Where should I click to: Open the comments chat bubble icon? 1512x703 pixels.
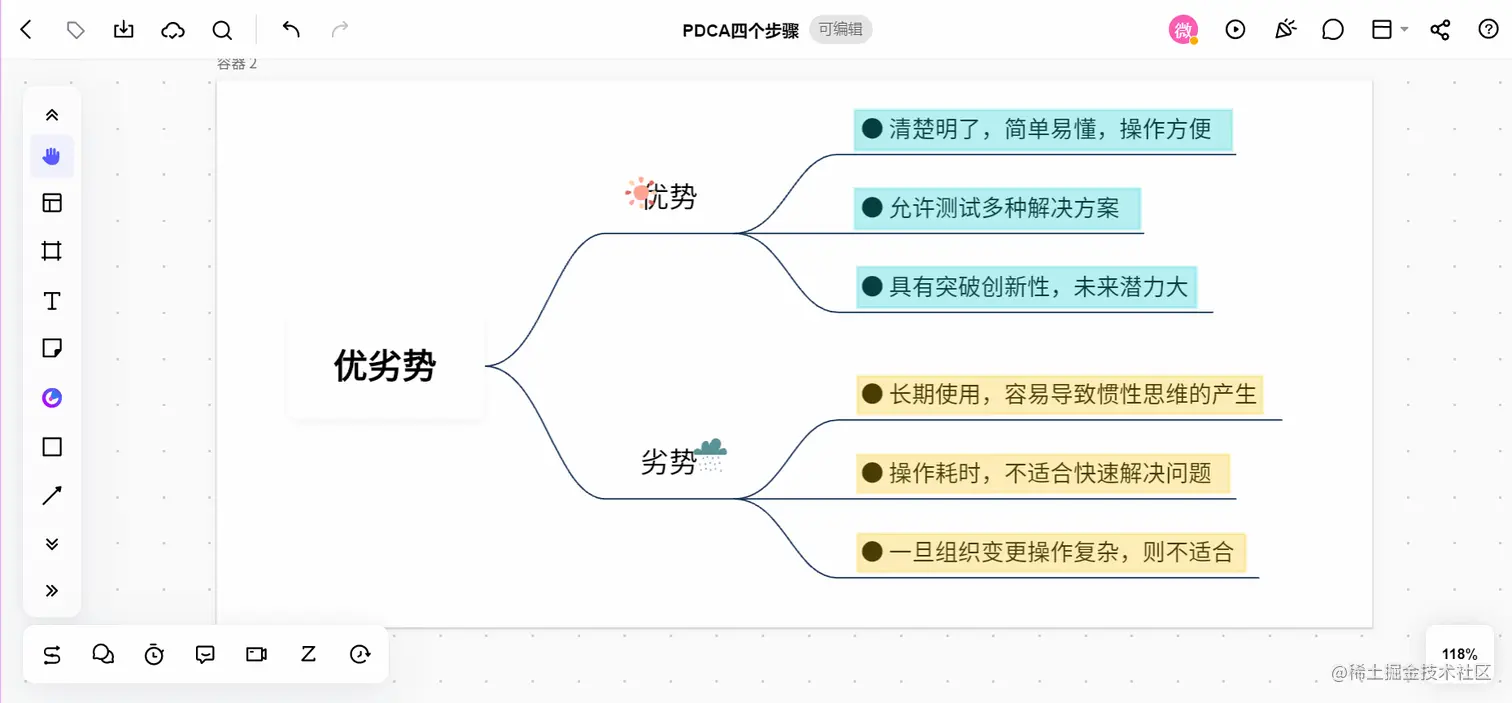(x=1333, y=30)
